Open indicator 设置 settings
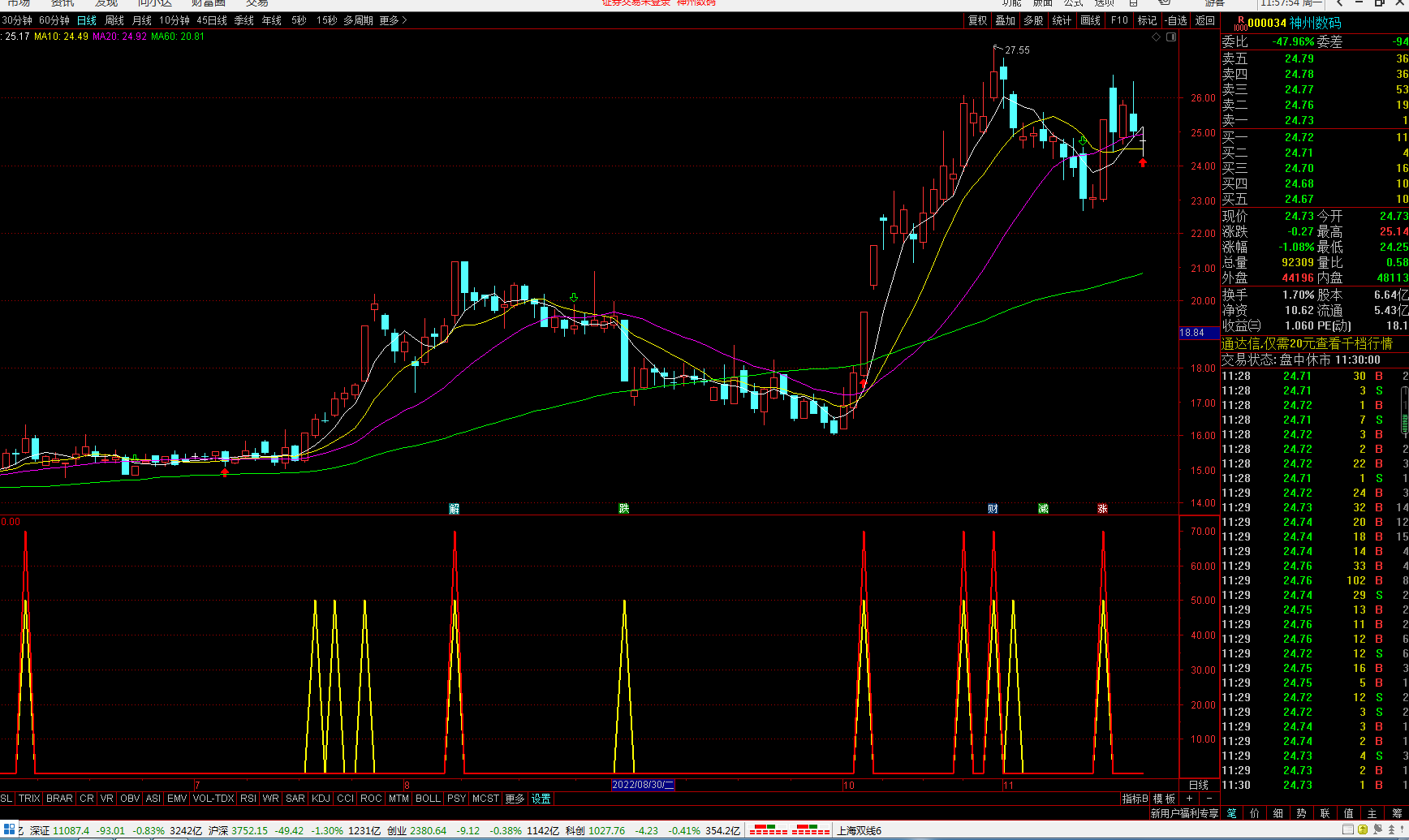Screen dimensions: 1409x840 pyautogui.click(x=541, y=799)
